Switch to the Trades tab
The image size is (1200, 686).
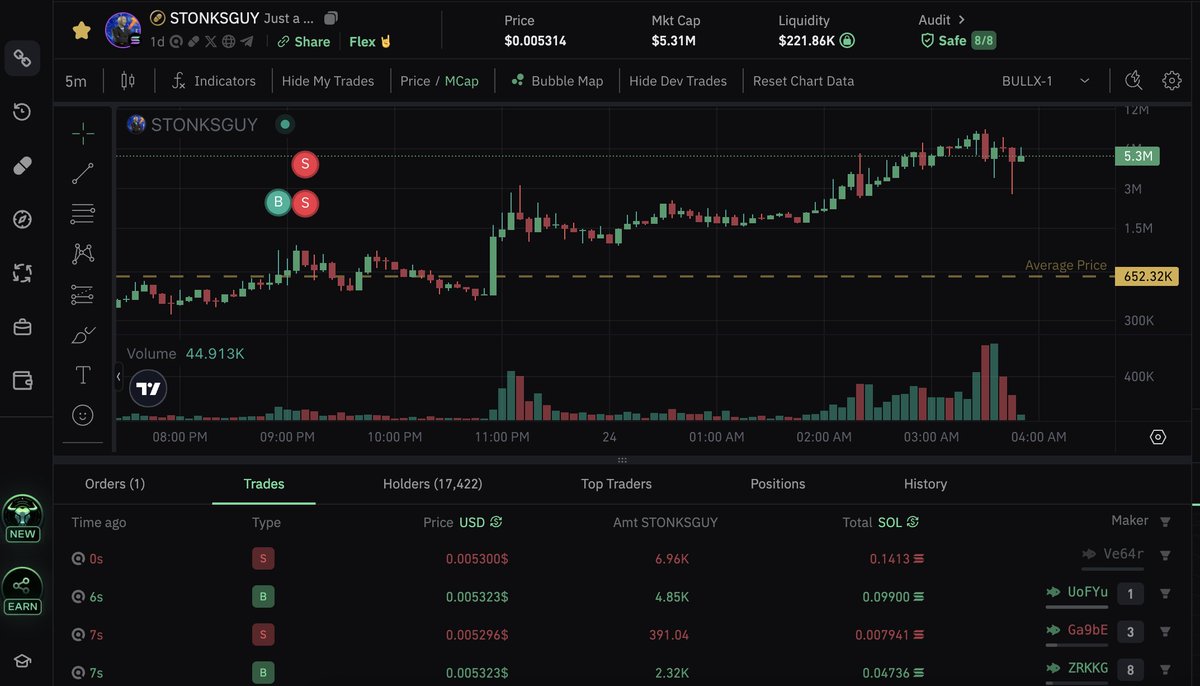click(264, 483)
